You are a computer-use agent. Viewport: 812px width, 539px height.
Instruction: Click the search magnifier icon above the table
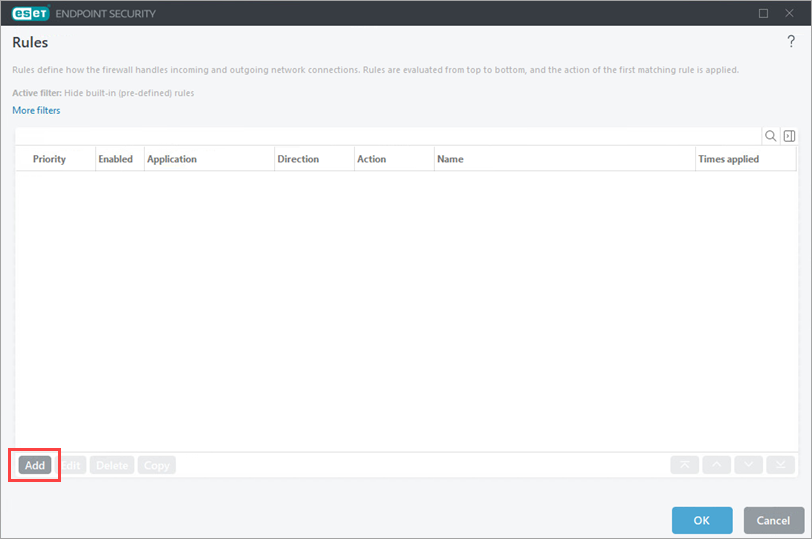click(770, 136)
